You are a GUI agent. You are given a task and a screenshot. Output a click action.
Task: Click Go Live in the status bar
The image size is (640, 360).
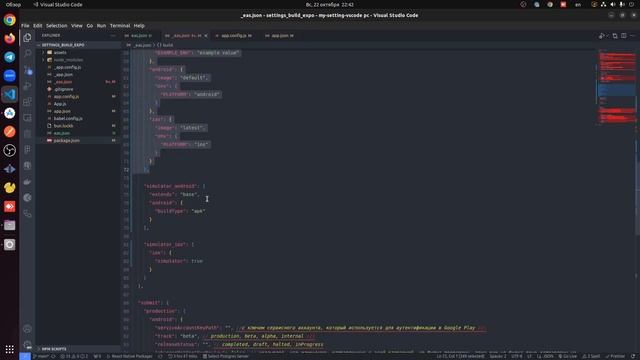click(x=568, y=356)
